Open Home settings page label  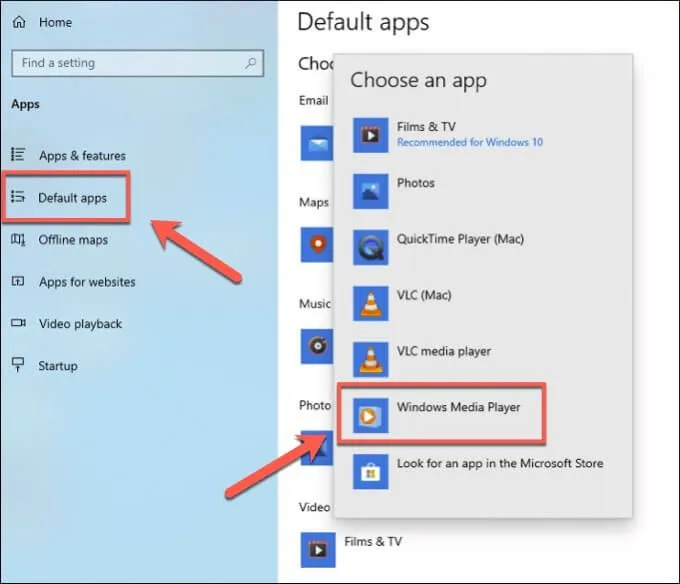pyautogui.click(x=56, y=22)
